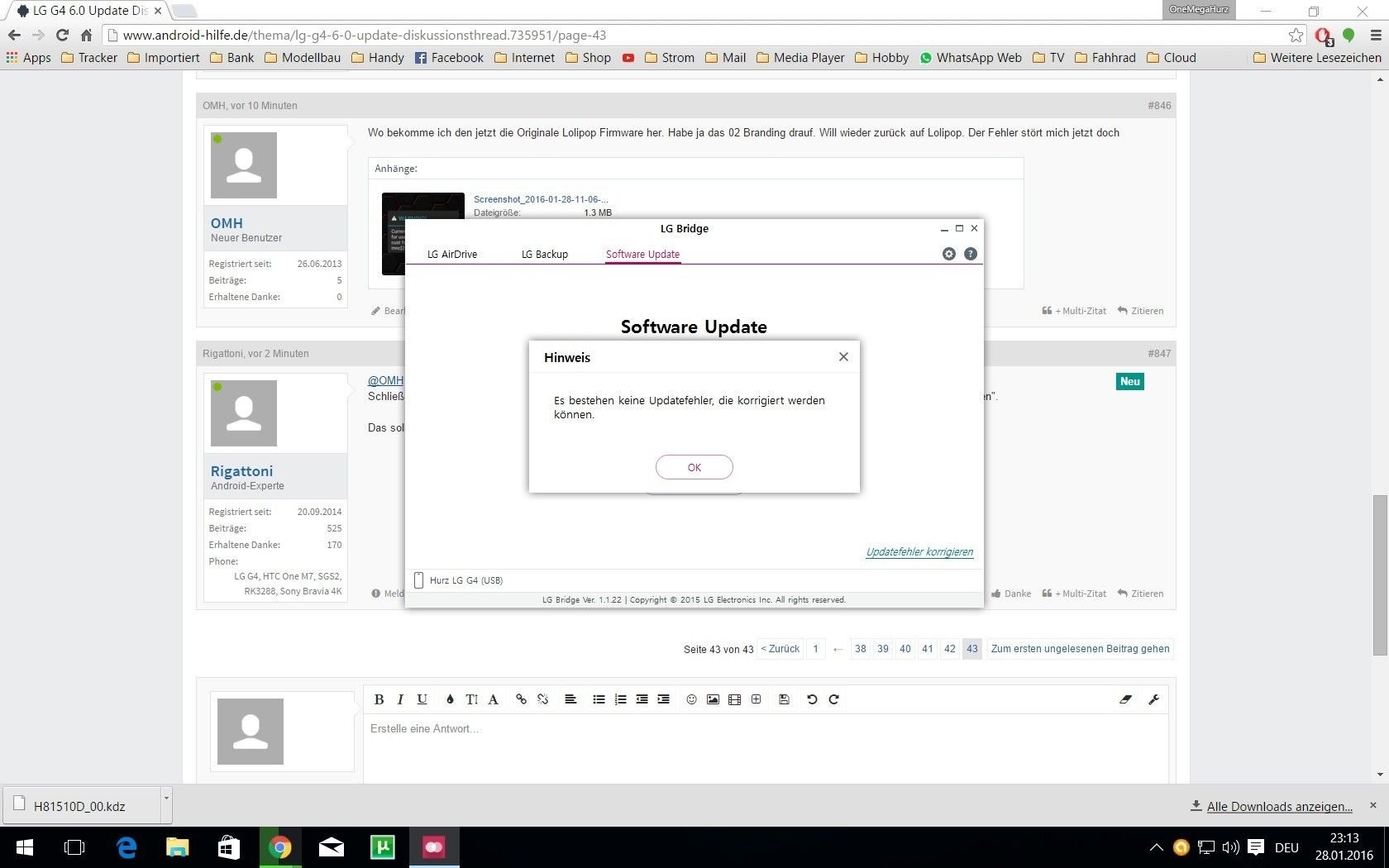
Task: Toggle underline formatting in reply editor
Action: [422, 699]
